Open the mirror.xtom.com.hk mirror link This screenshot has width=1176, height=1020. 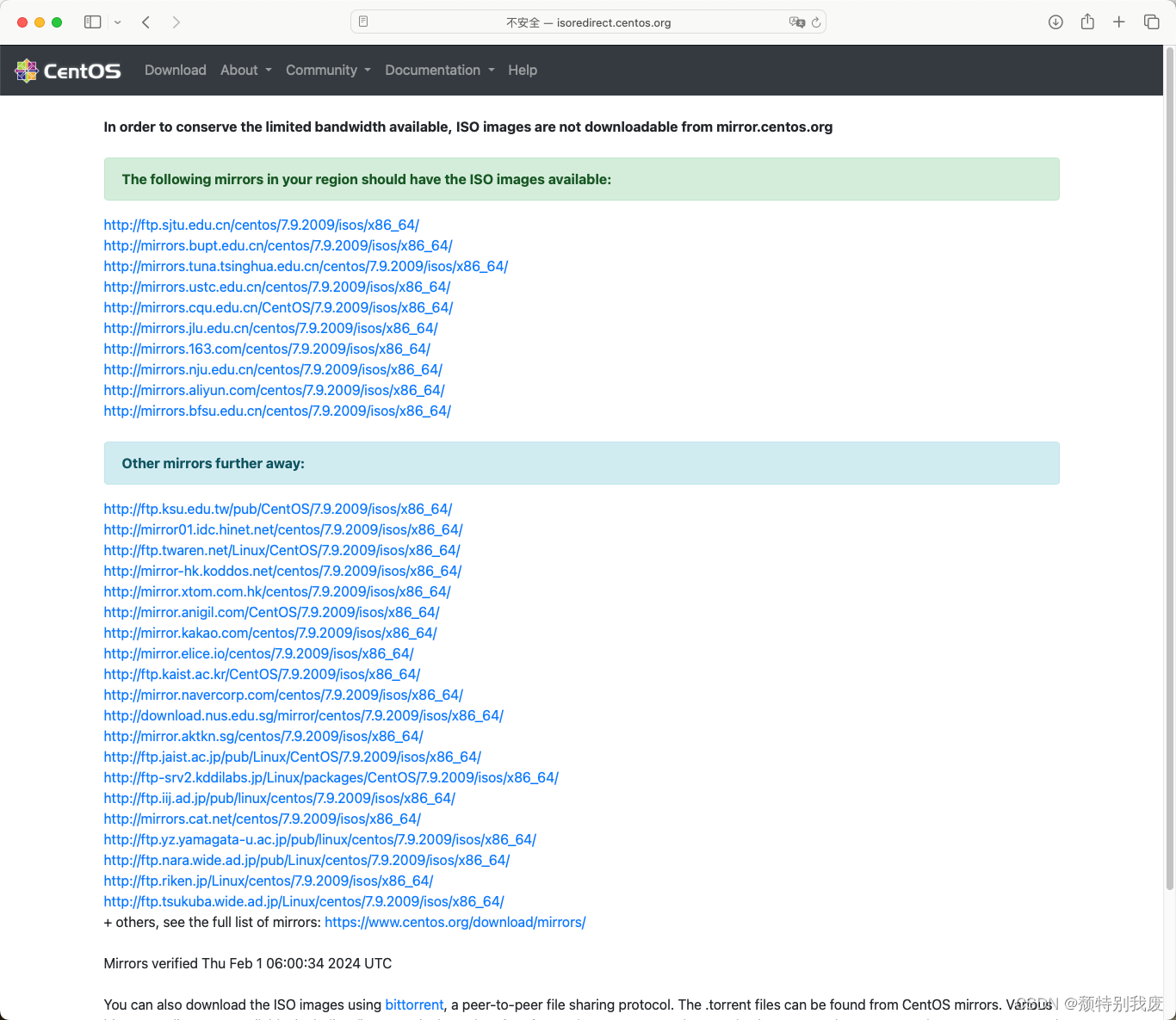point(277,591)
